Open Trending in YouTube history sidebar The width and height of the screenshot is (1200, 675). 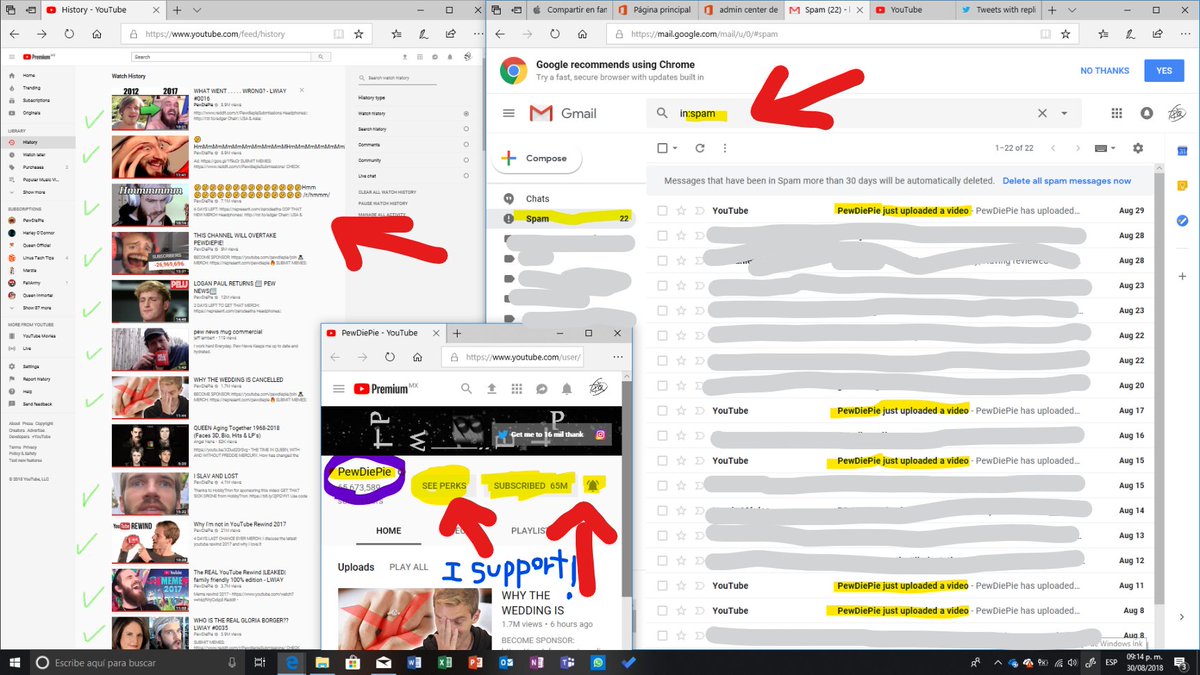click(x=32, y=88)
